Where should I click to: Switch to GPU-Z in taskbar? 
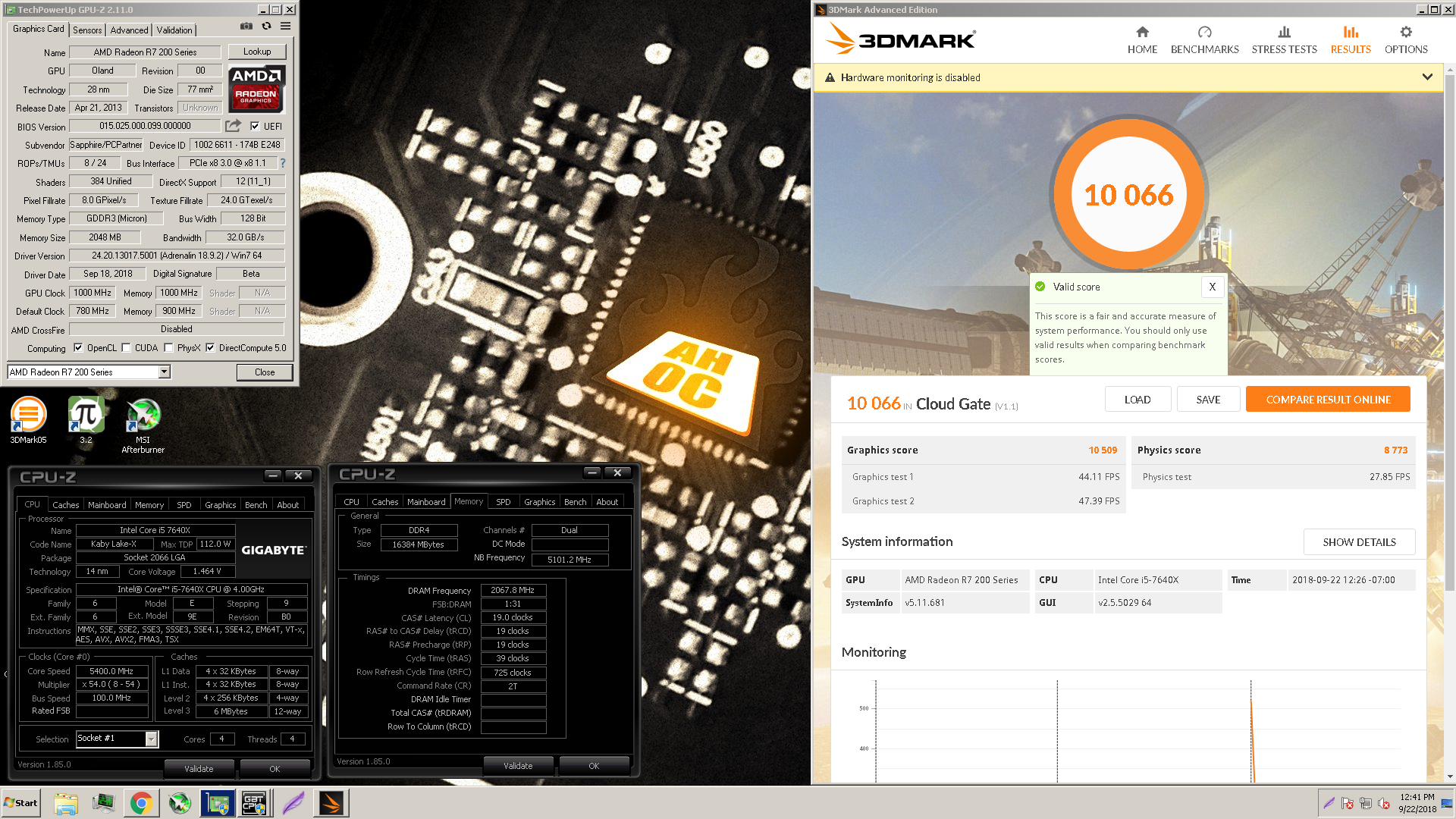pyautogui.click(x=218, y=803)
